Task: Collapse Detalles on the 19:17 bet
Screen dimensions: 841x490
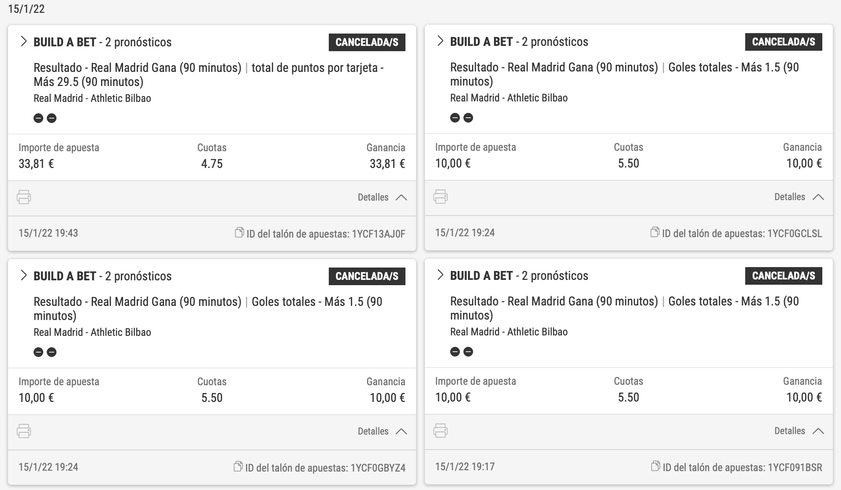Action: 799,430
